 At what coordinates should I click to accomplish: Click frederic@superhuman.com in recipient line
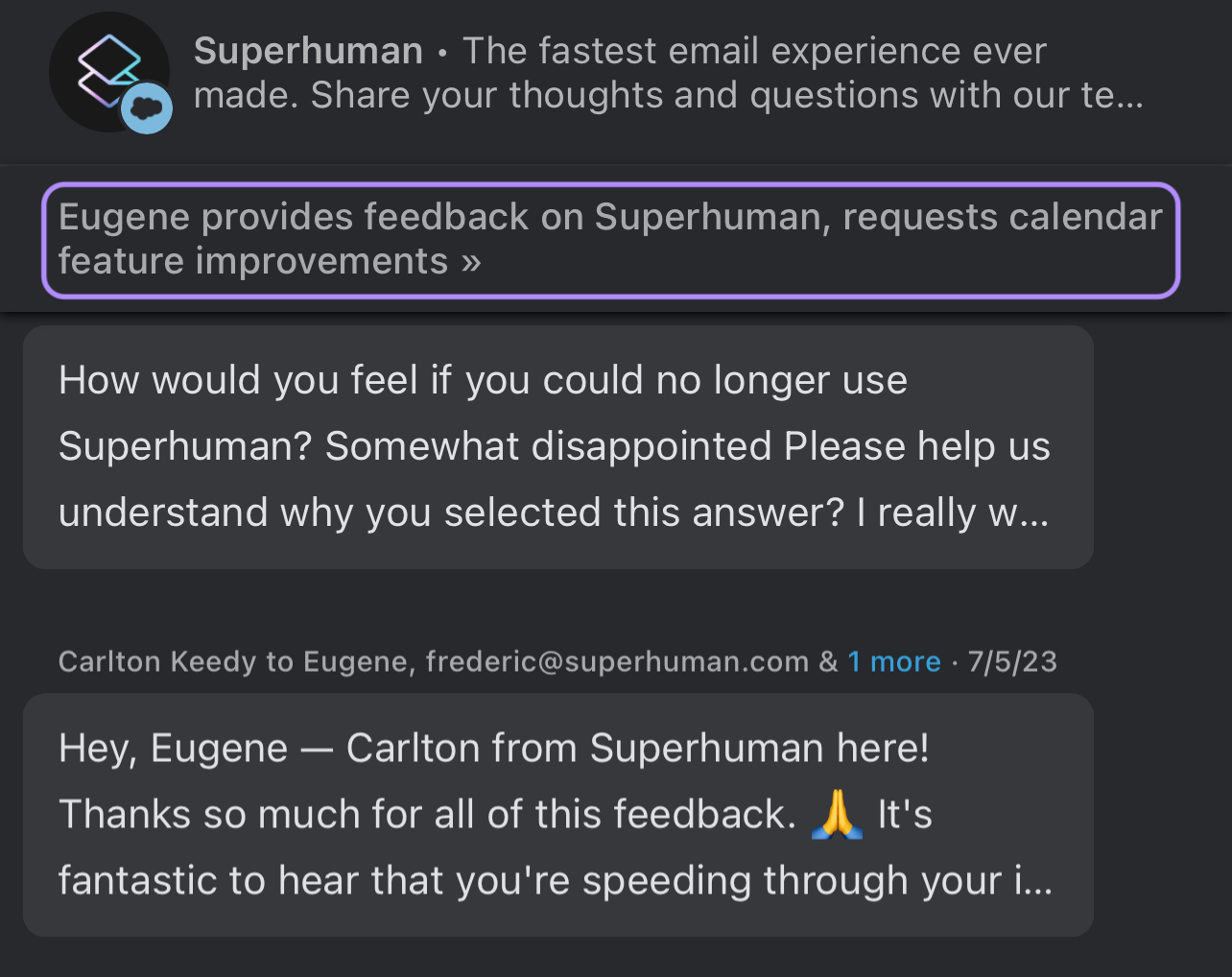[x=617, y=661]
